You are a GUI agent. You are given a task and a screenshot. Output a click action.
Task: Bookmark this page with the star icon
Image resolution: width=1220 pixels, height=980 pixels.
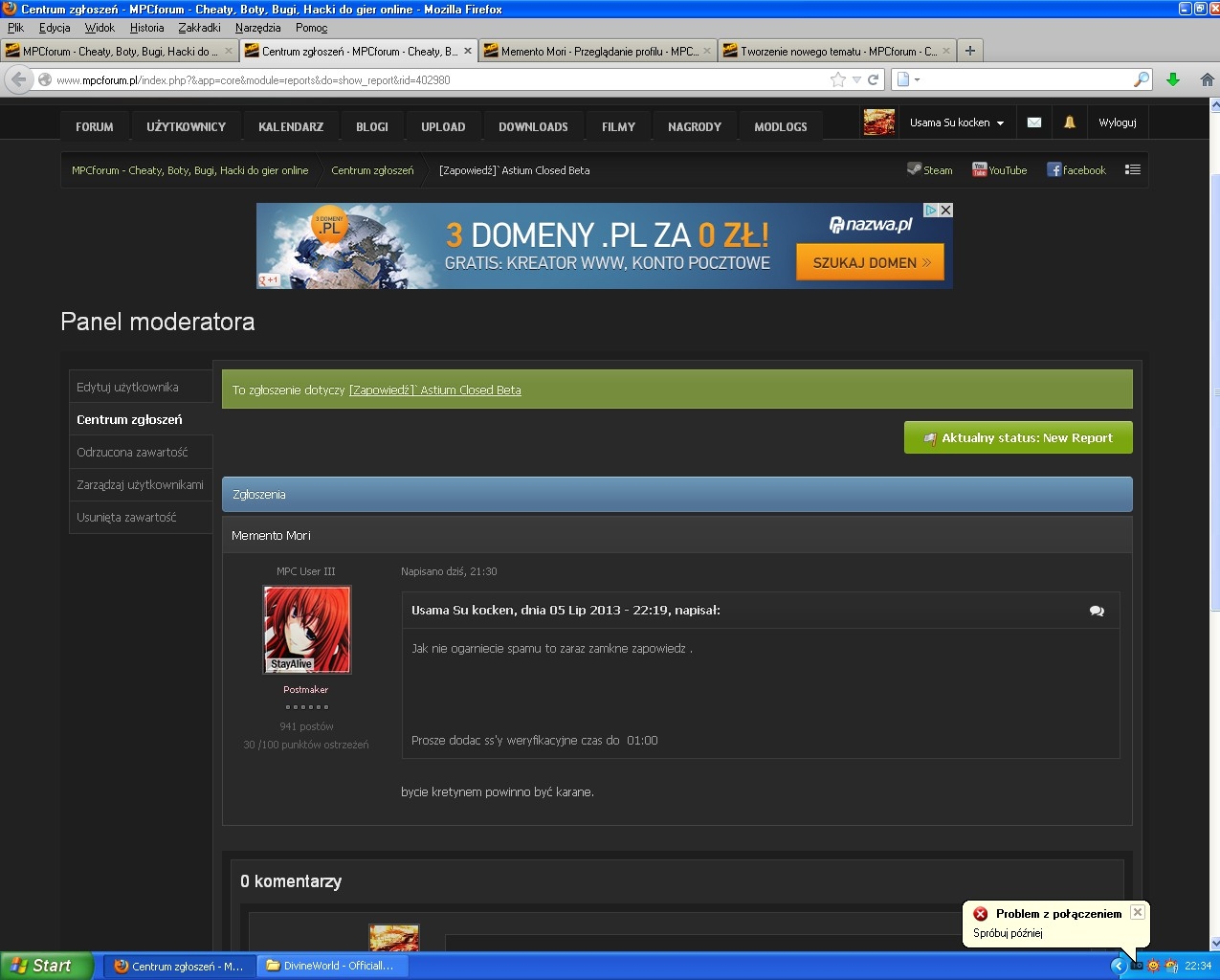pos(838,79)
